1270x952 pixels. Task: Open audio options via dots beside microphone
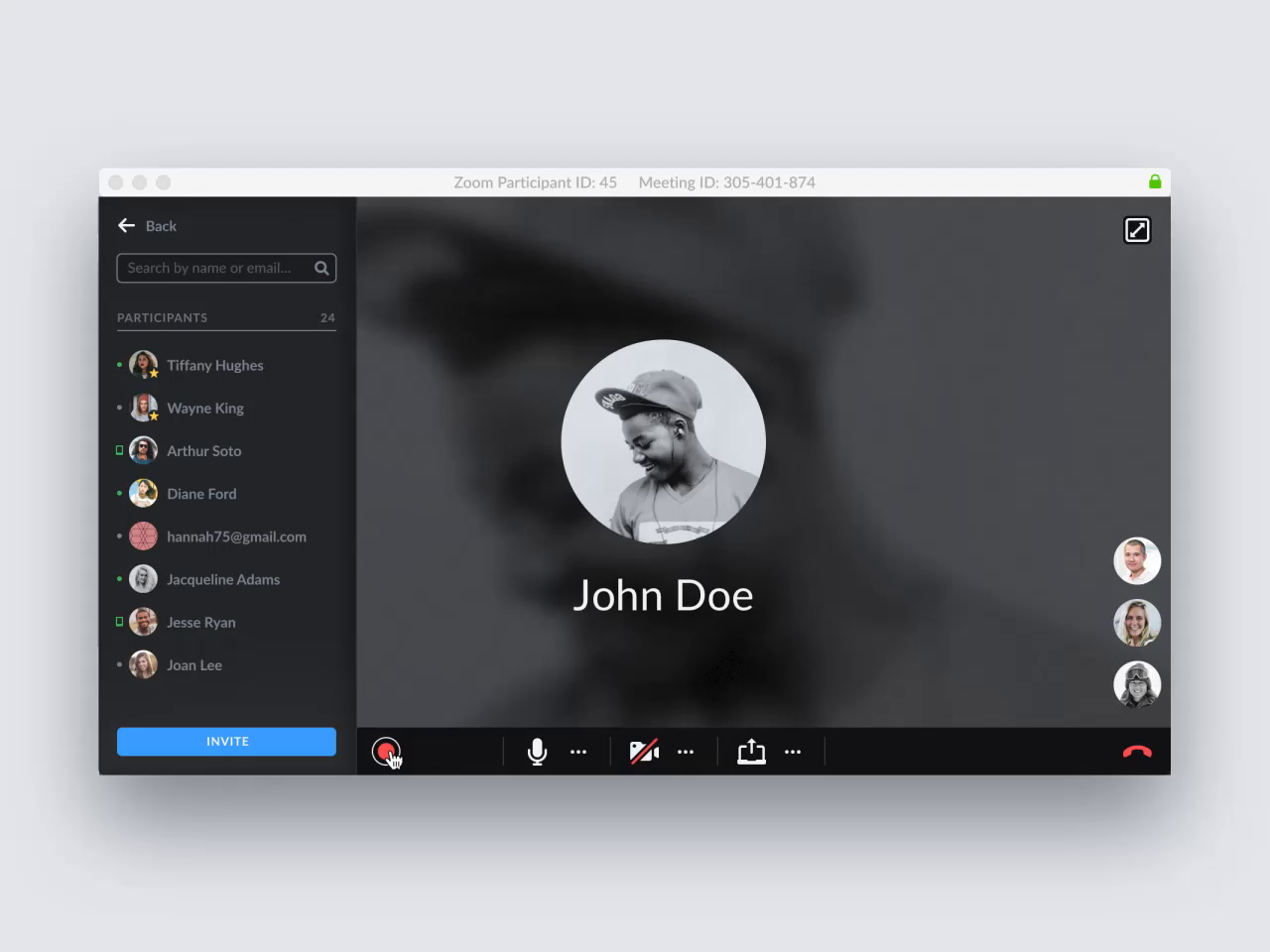coord(579,752)
